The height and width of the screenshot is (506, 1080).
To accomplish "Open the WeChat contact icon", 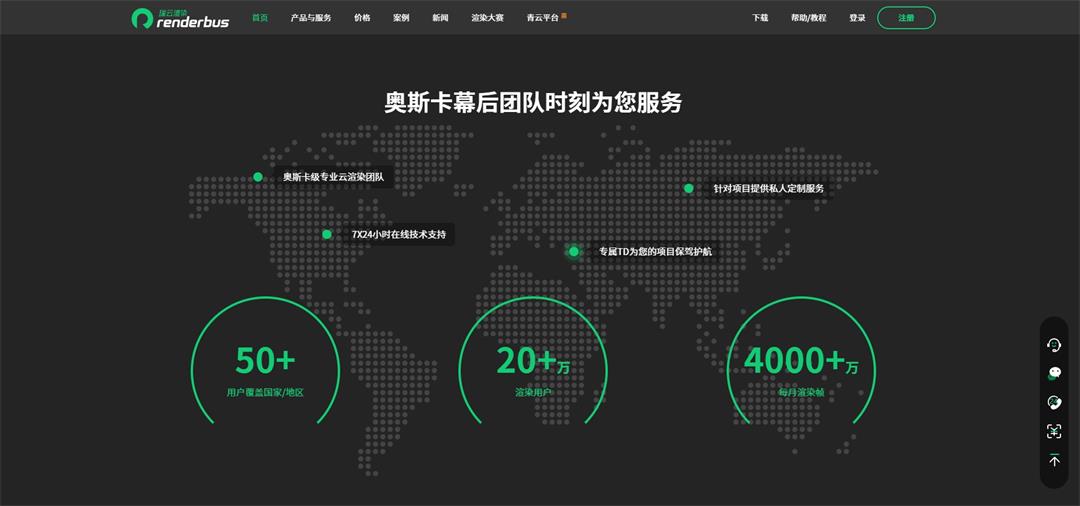I will (x=1054, y=373).
